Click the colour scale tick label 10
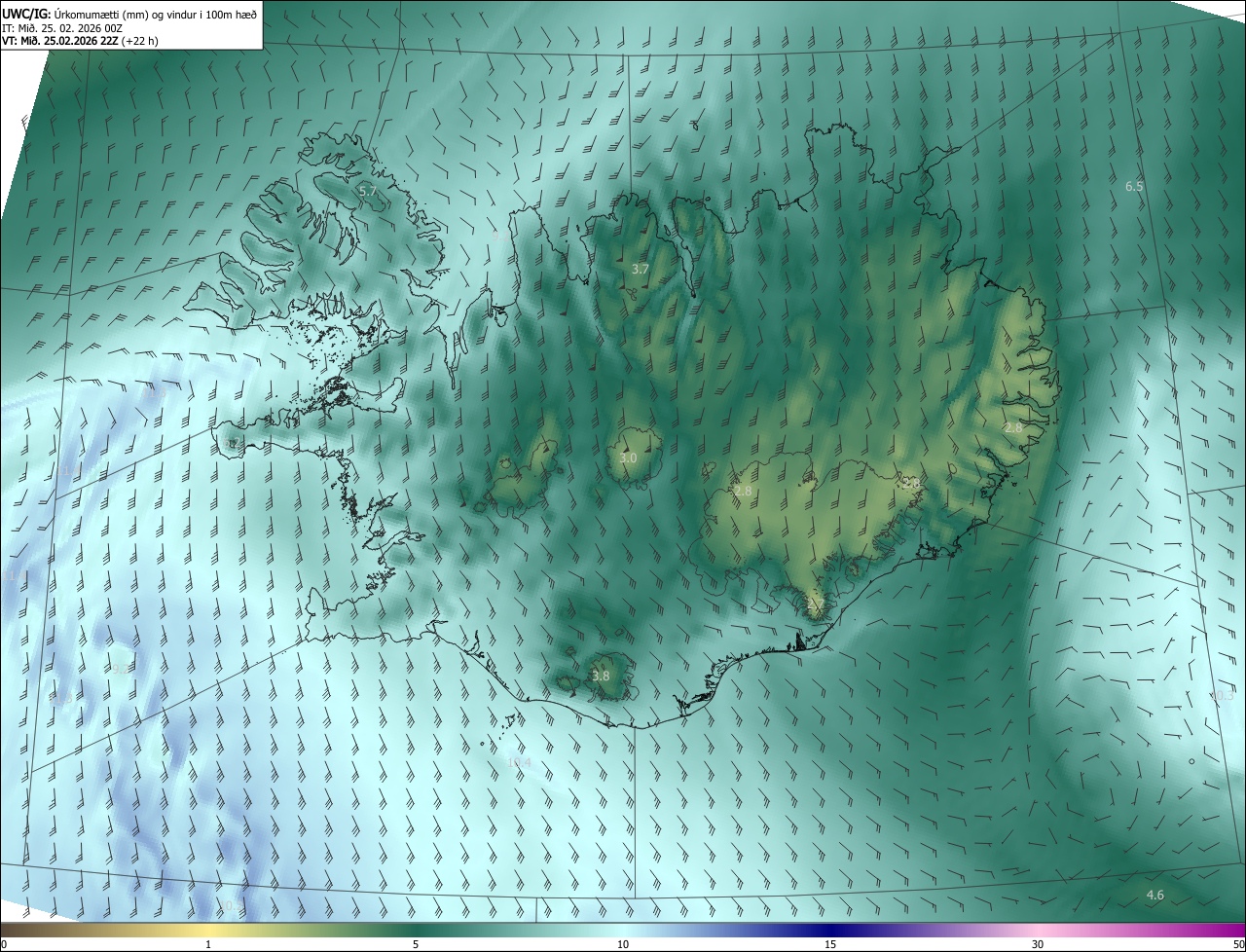The width and height of the screenshot is (1246, 952). (x=623, y=944)
